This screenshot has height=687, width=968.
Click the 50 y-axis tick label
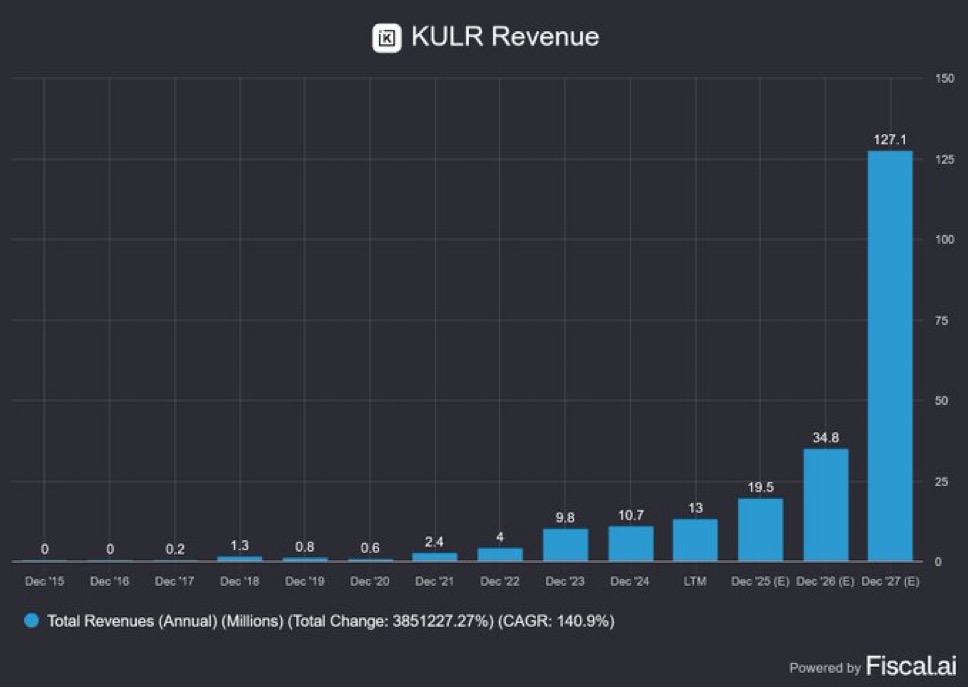941,401
